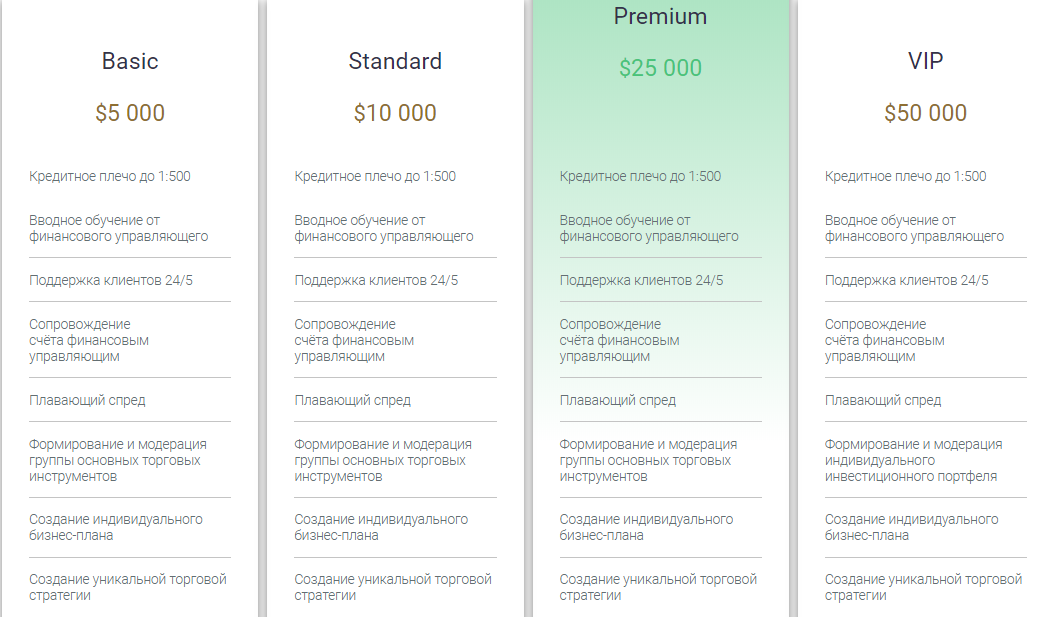Click 'Создание уникальной торговой стратегии' in Standard
Image resolution: width=1061 pixels, height=617 pixels.
tap(393, 587)
